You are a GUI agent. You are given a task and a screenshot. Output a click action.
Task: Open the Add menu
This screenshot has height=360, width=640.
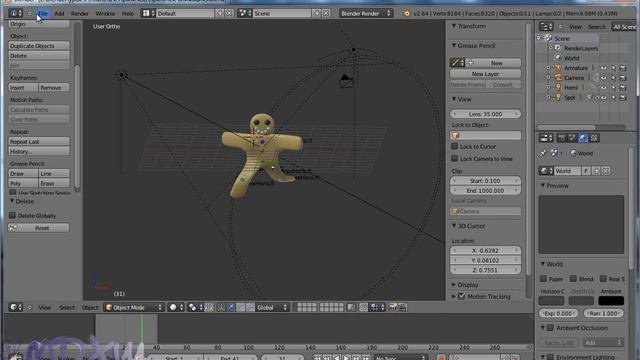(x=59, y=13)
